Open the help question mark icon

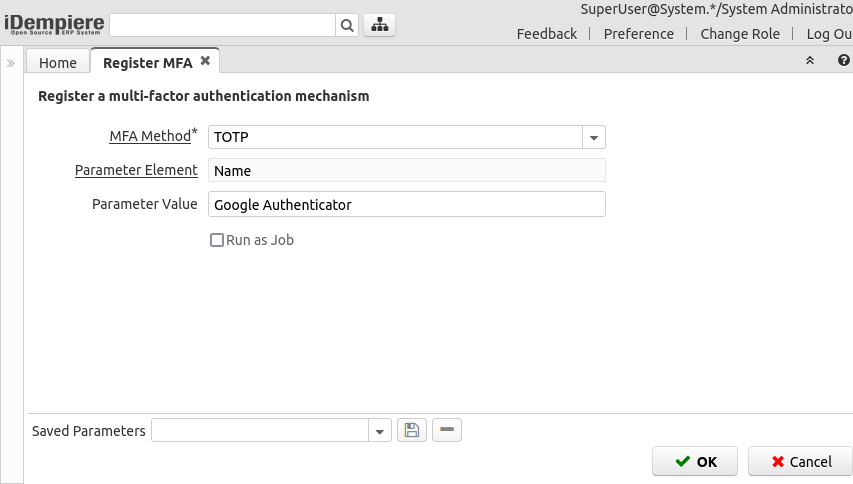(x=843, y=62)
